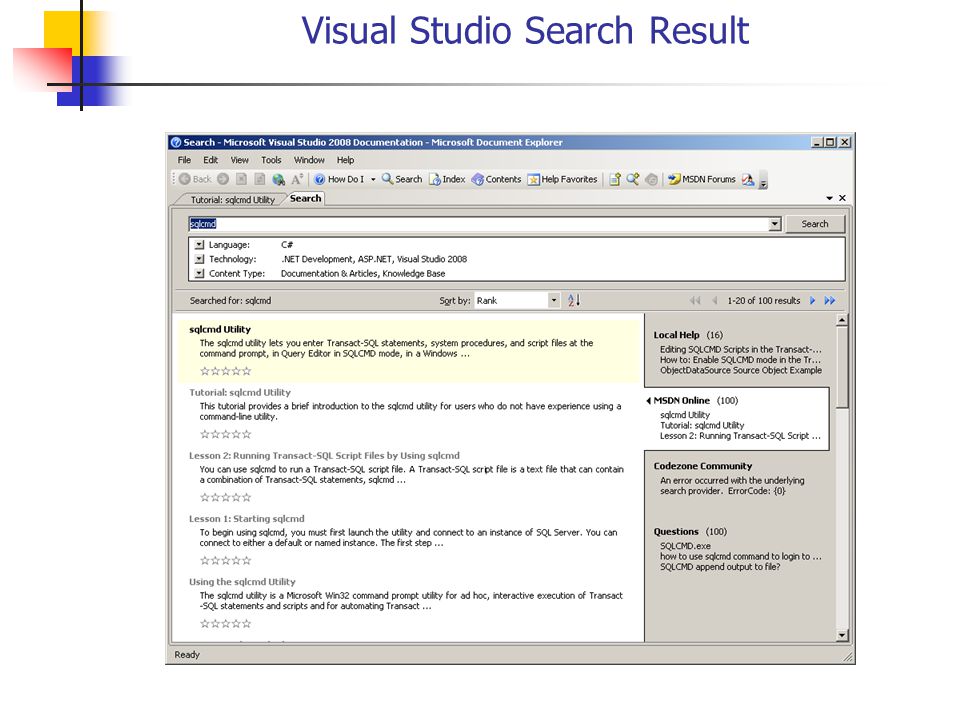
Task: Click the Add to Help Favorites icon
Action: point(615,179)
